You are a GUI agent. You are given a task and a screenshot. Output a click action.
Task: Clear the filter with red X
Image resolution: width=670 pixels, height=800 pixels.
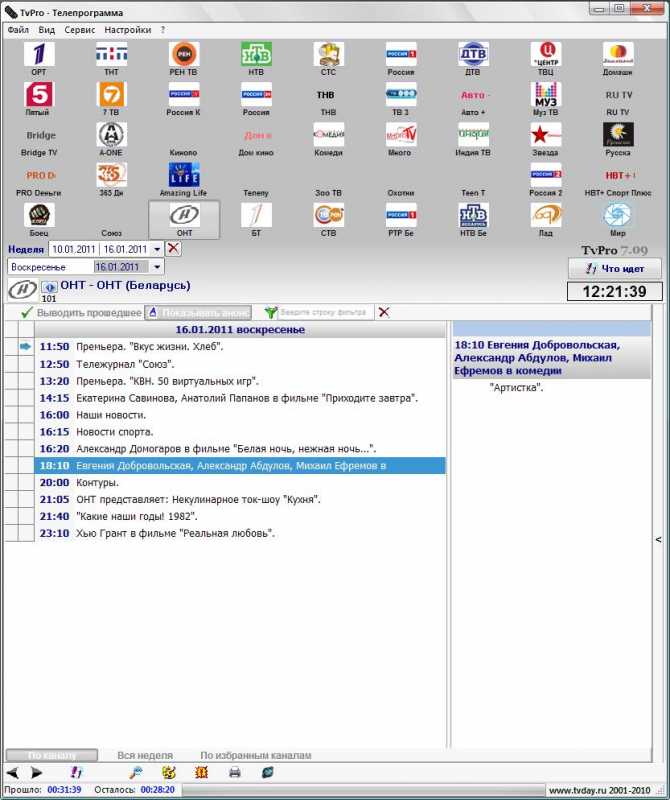coord(384,312)
